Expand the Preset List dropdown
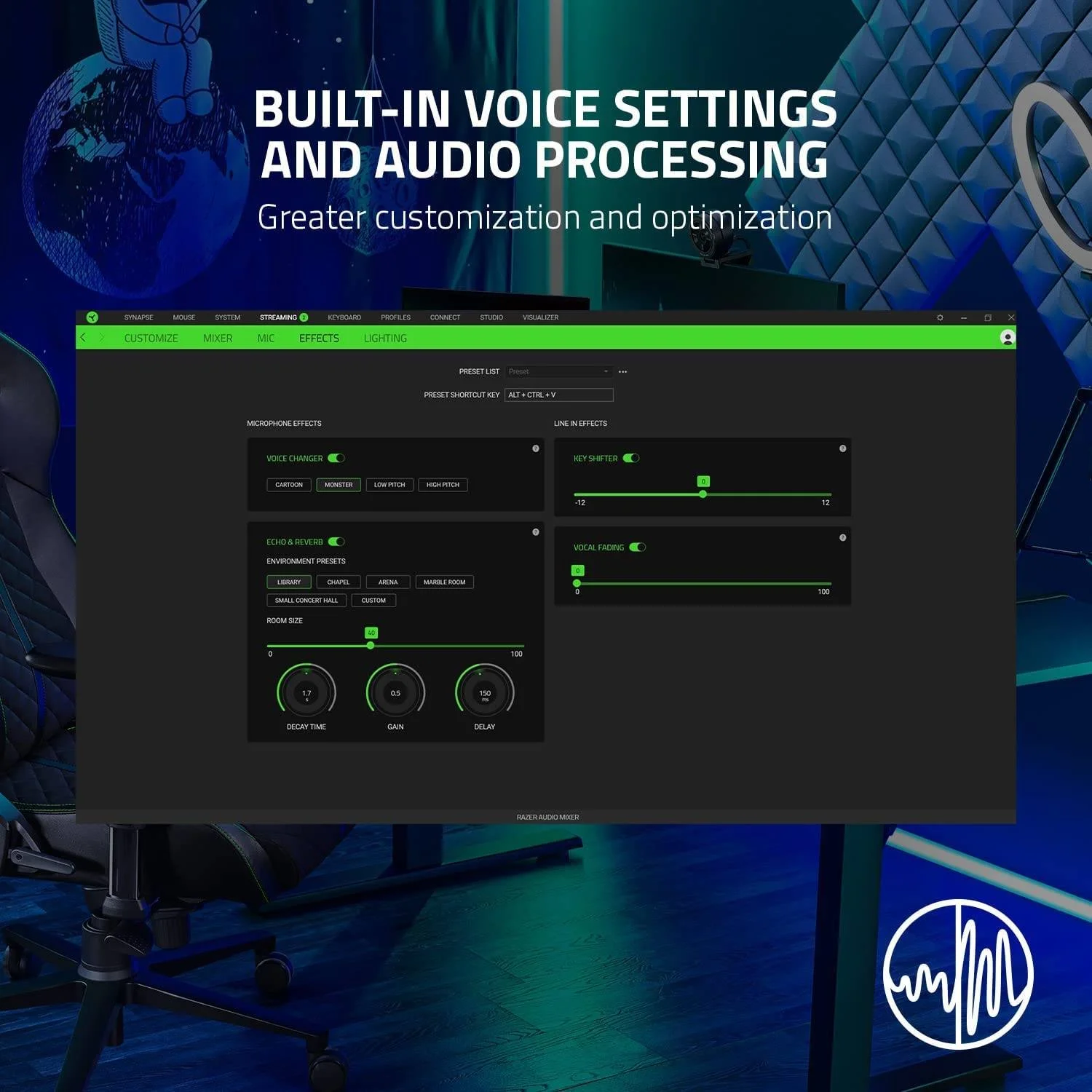 (558, 371)
